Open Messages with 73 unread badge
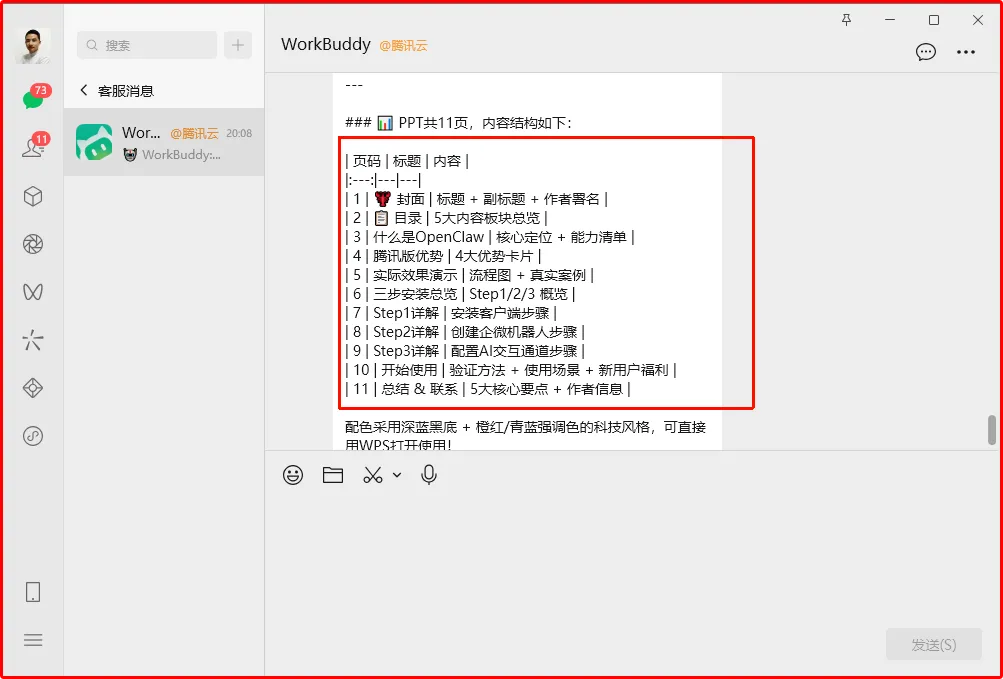1003x679 pixels. pyautogui.click(x=33, y=99)
